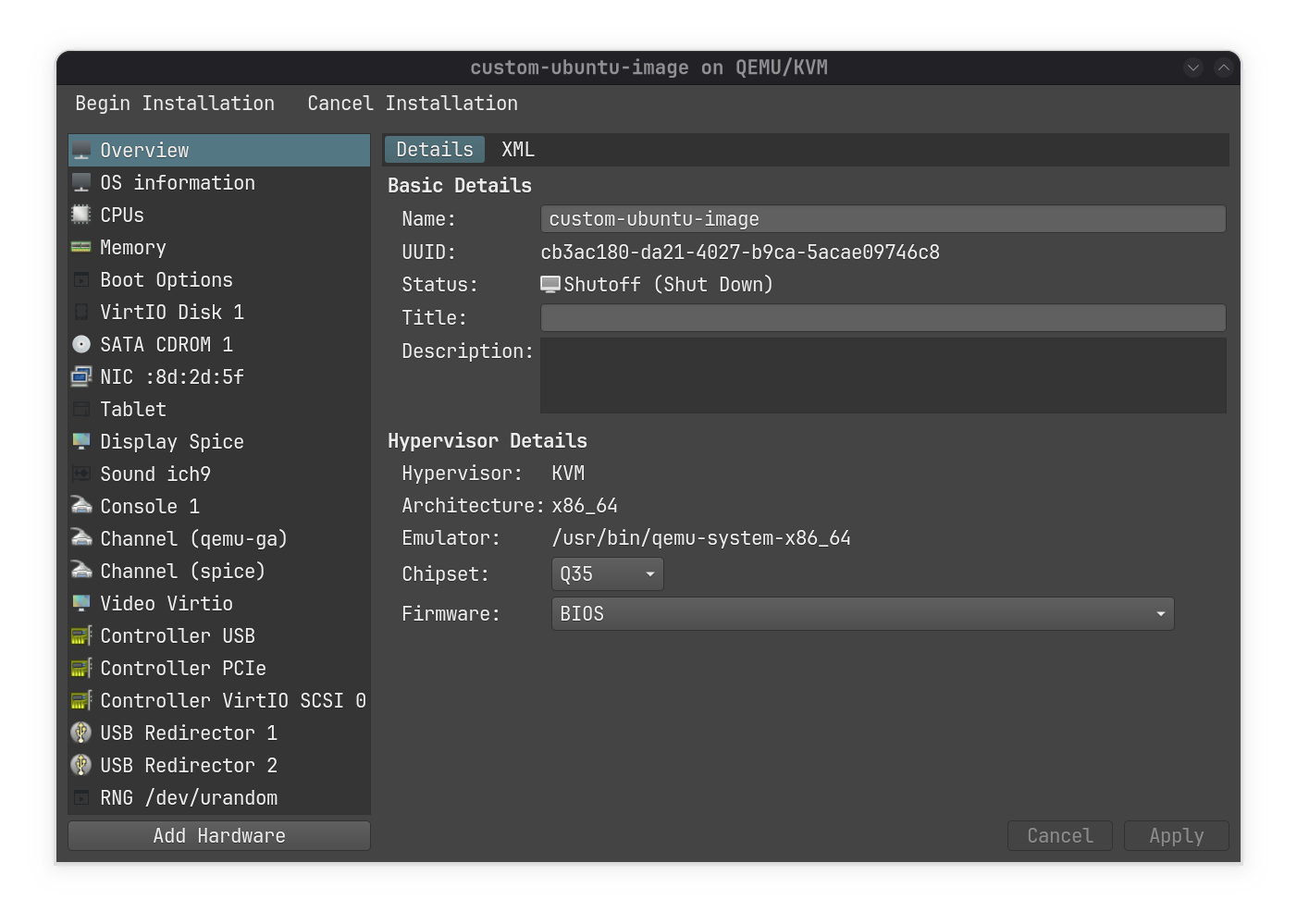Viewport: 1297px width, 924px height.
Task: Click the Boot Options icon
Action: coord(81,280)
